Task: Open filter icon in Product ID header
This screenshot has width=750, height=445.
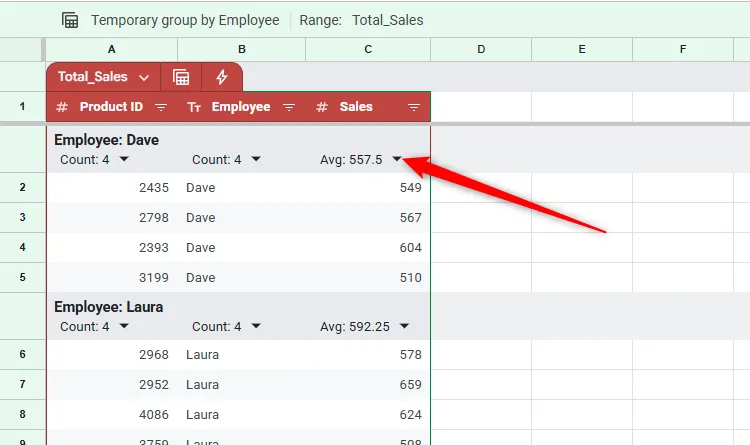Action: coord(161,107)
